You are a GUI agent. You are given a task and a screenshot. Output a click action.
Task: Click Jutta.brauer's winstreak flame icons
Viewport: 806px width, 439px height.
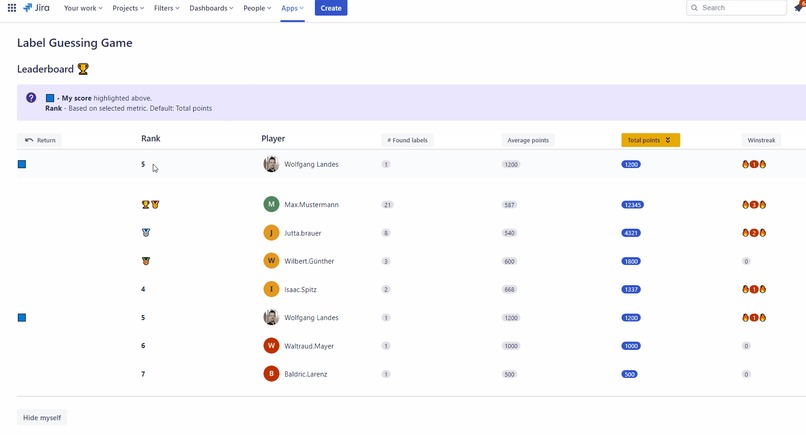coord(754,233)
